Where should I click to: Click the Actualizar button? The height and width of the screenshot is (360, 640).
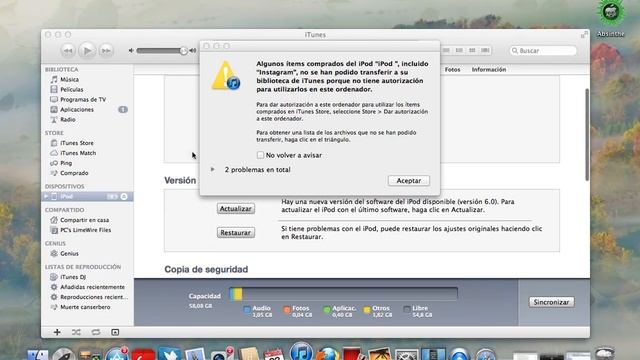[236, 209]
